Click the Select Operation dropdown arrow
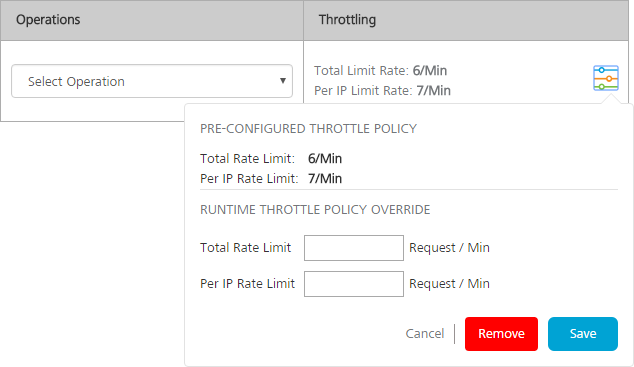The width and height of the screenshot is (634, 367). pos(283,81)
